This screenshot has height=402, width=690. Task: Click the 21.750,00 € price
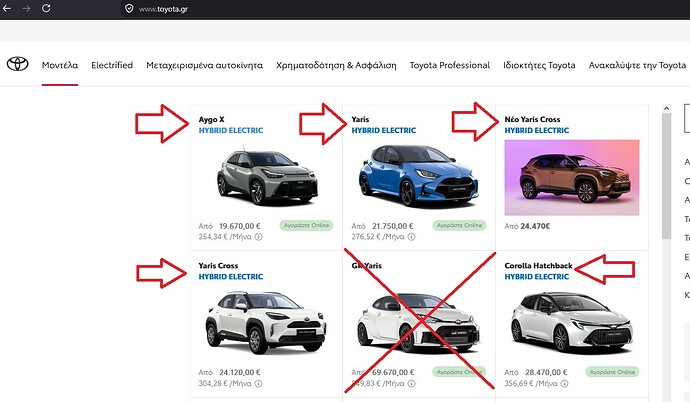point(393,226)
